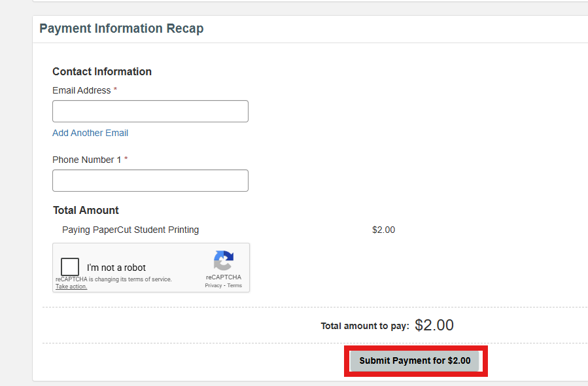Screen dimensions: 588x386
Task: Click the large $2.00 total figure
Action: tap(434, 325)
